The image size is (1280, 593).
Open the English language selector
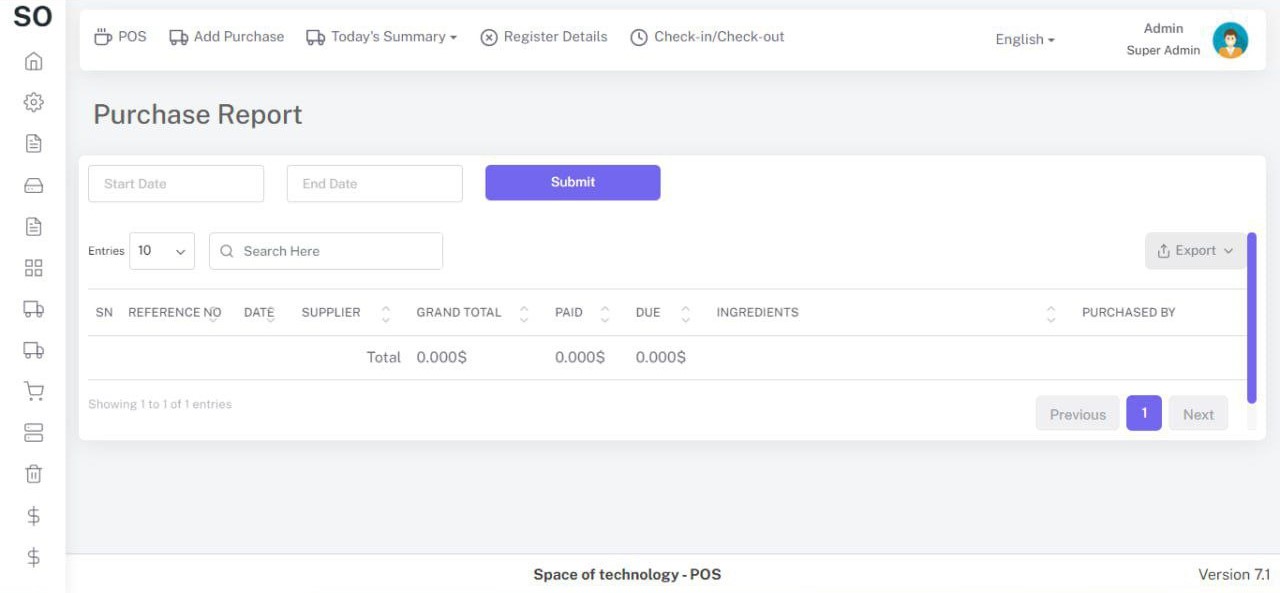click(x=1025, y=39)
